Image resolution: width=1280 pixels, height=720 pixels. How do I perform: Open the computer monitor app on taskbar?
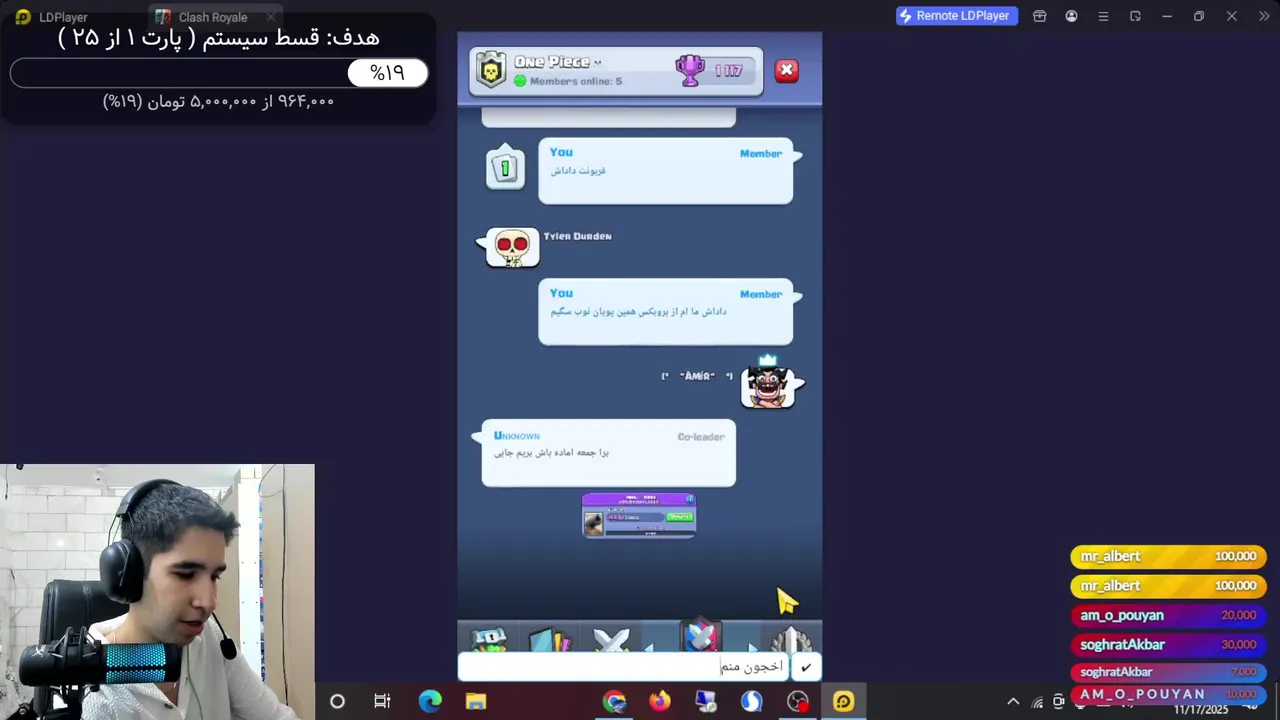(x=706, y=701)
